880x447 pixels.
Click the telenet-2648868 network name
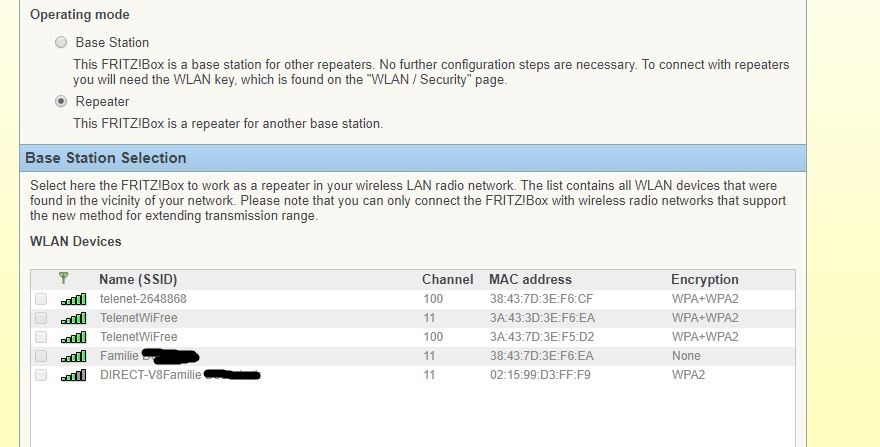tap(143, 299)
